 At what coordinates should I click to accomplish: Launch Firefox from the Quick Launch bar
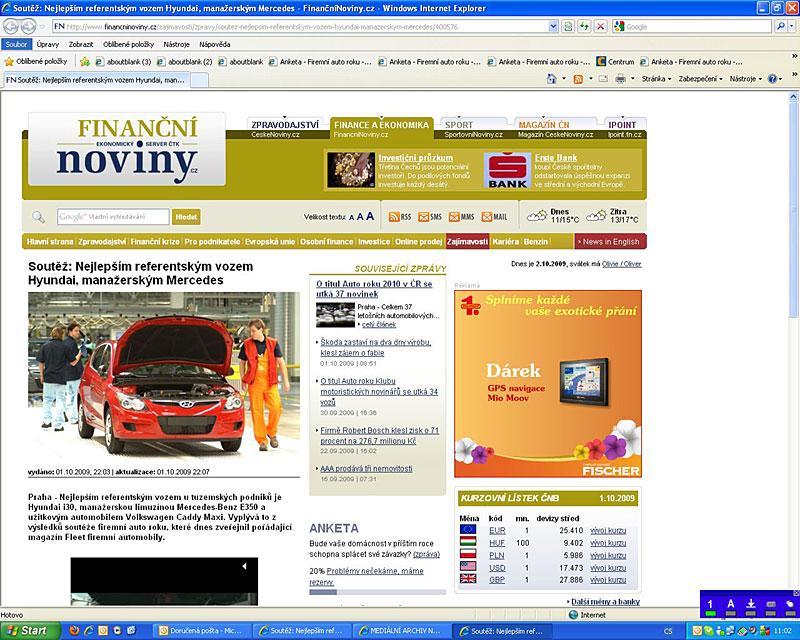[x=74, y=630]
